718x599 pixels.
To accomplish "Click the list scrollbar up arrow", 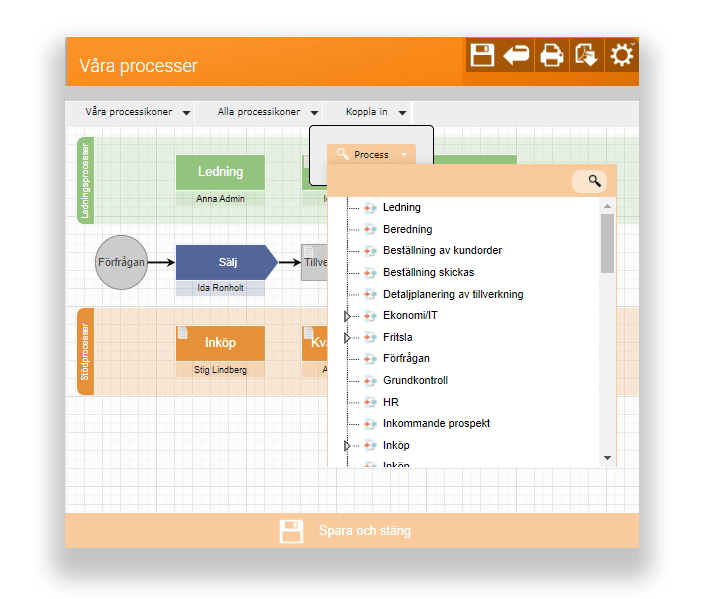I will point(607,207).
